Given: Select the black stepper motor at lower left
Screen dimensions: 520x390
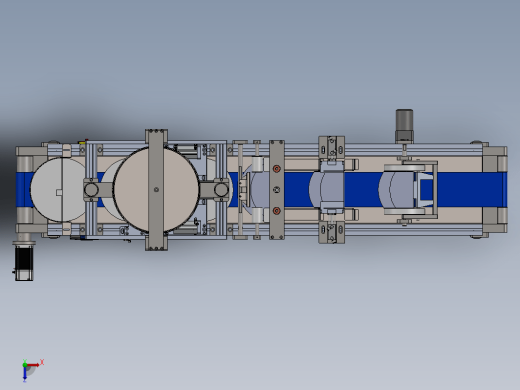Looking at the screenshot, I should pos(24,263).
